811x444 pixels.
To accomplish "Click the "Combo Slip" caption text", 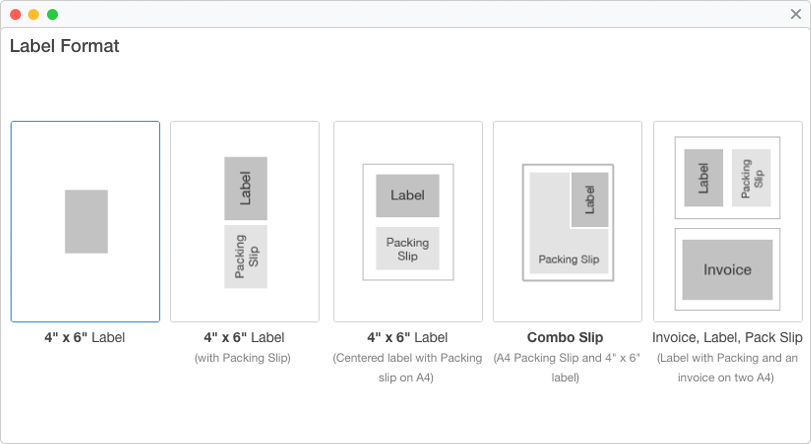I will (x=565, y=338).
